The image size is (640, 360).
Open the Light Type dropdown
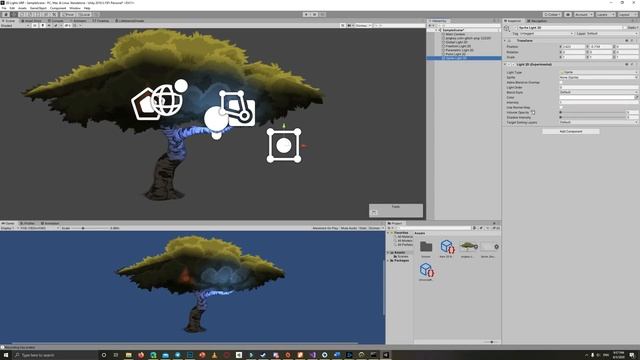click(598, 72)
